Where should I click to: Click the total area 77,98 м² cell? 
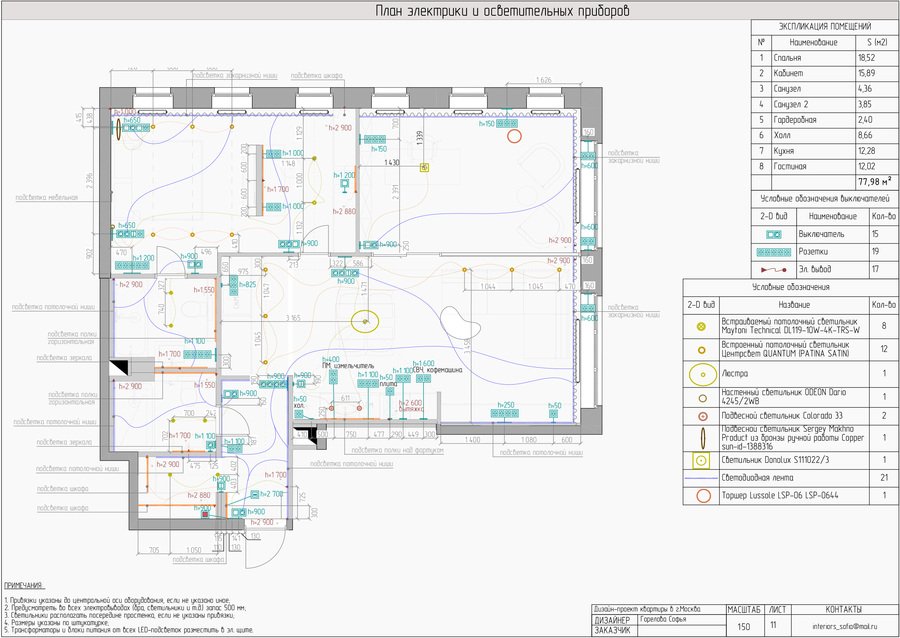click(872, 182)
